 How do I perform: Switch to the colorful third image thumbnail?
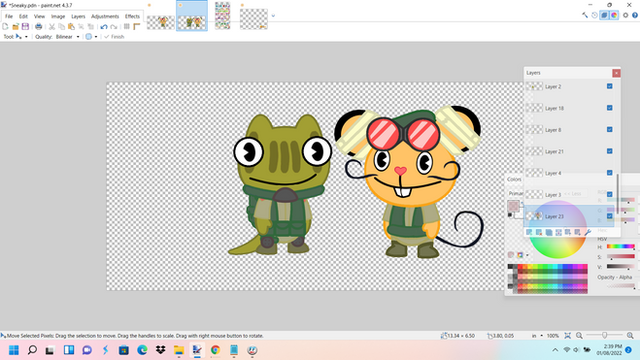point(222,16)
